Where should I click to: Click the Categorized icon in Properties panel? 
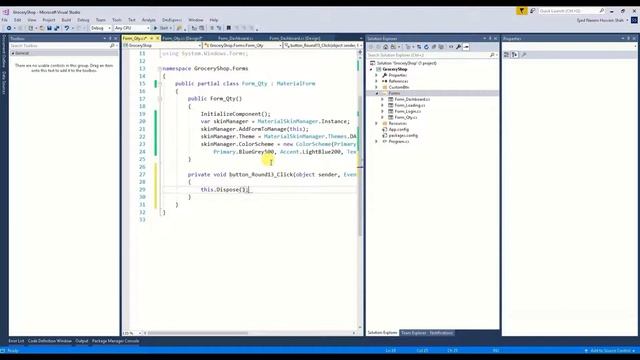[x=506, y=55]
